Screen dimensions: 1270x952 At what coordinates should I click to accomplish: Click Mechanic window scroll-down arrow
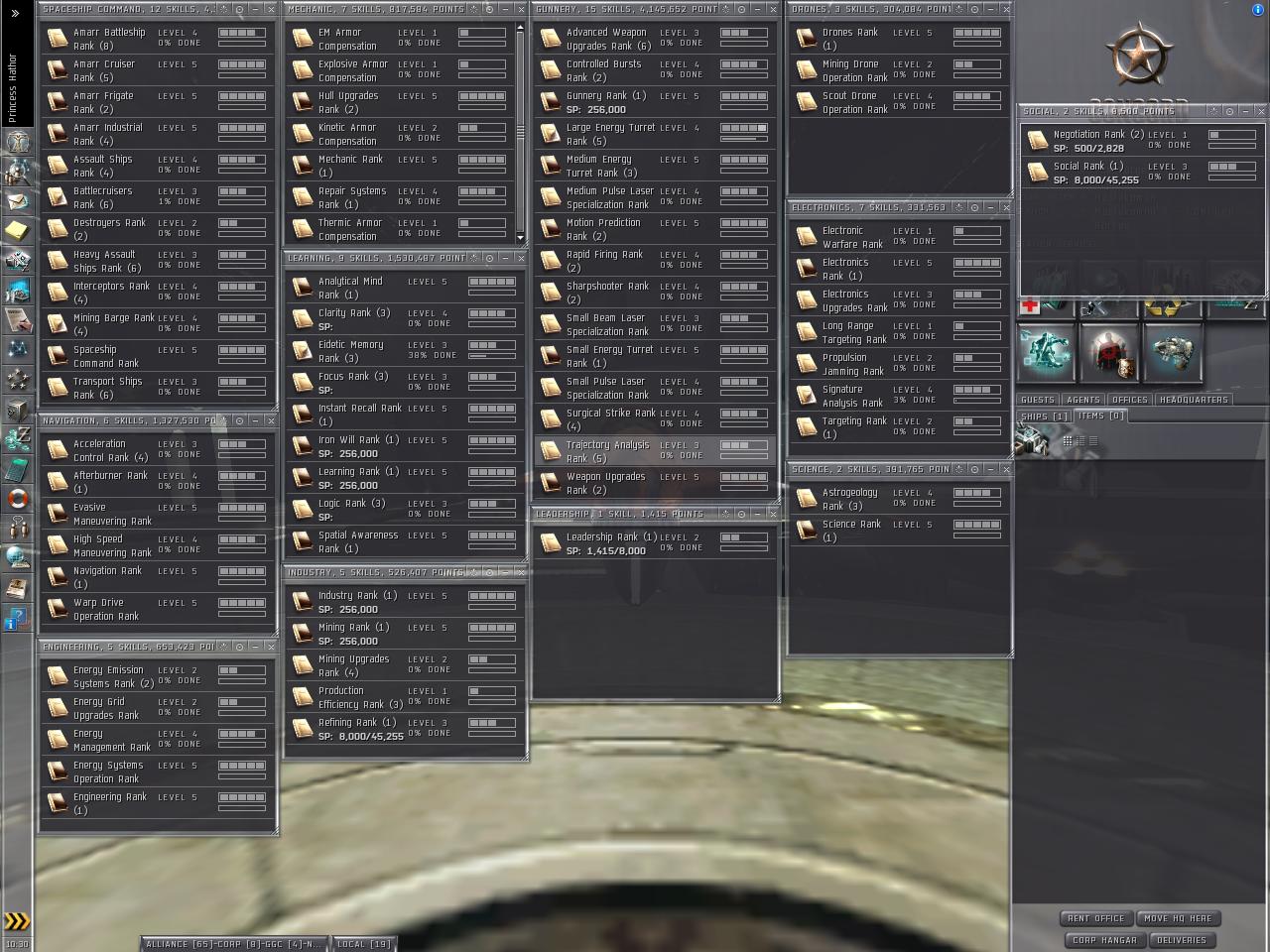[x=520, y=239]
